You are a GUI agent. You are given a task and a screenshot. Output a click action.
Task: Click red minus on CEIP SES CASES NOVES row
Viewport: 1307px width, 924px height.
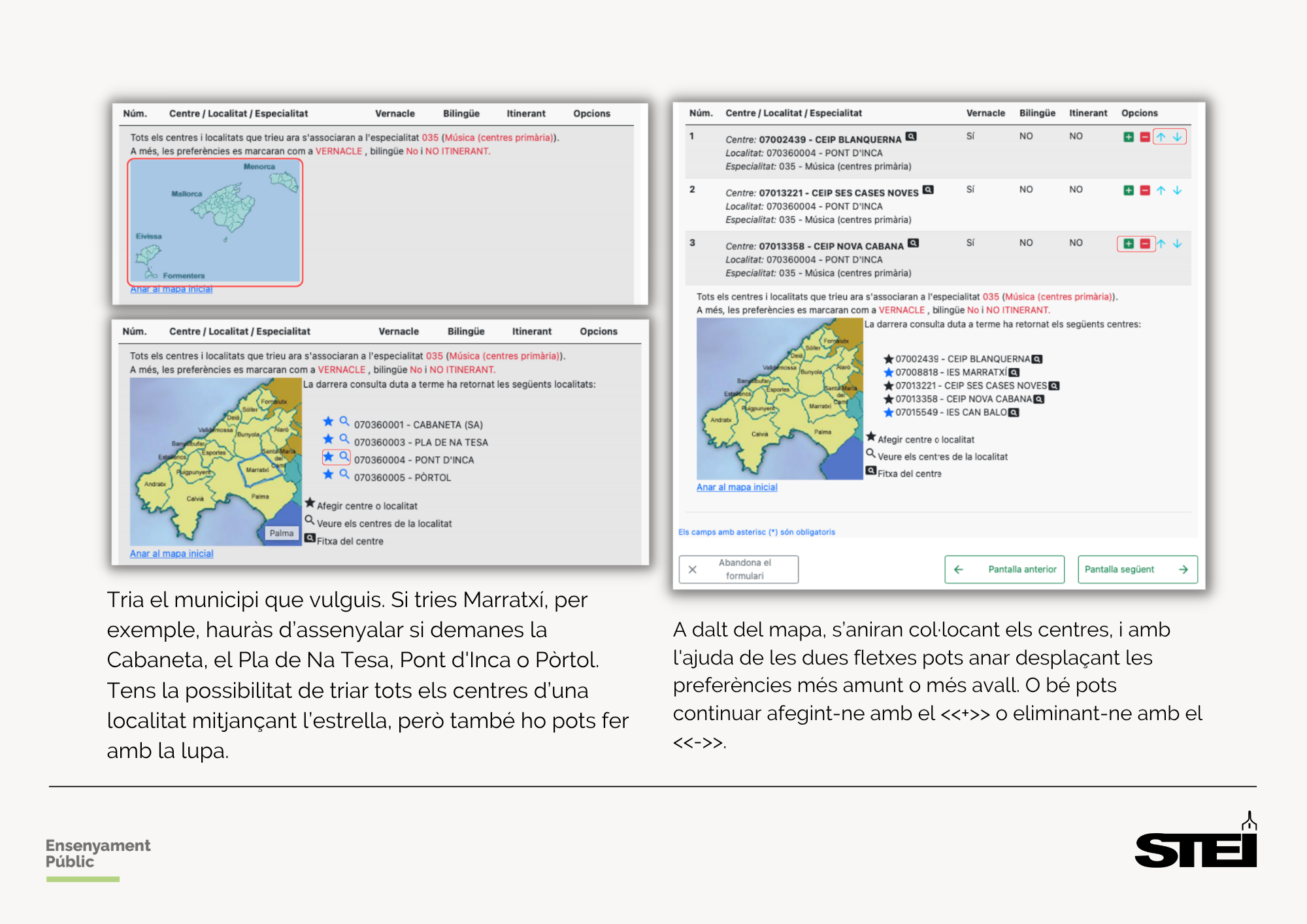pyautogui.click(x=1144, y=191)
